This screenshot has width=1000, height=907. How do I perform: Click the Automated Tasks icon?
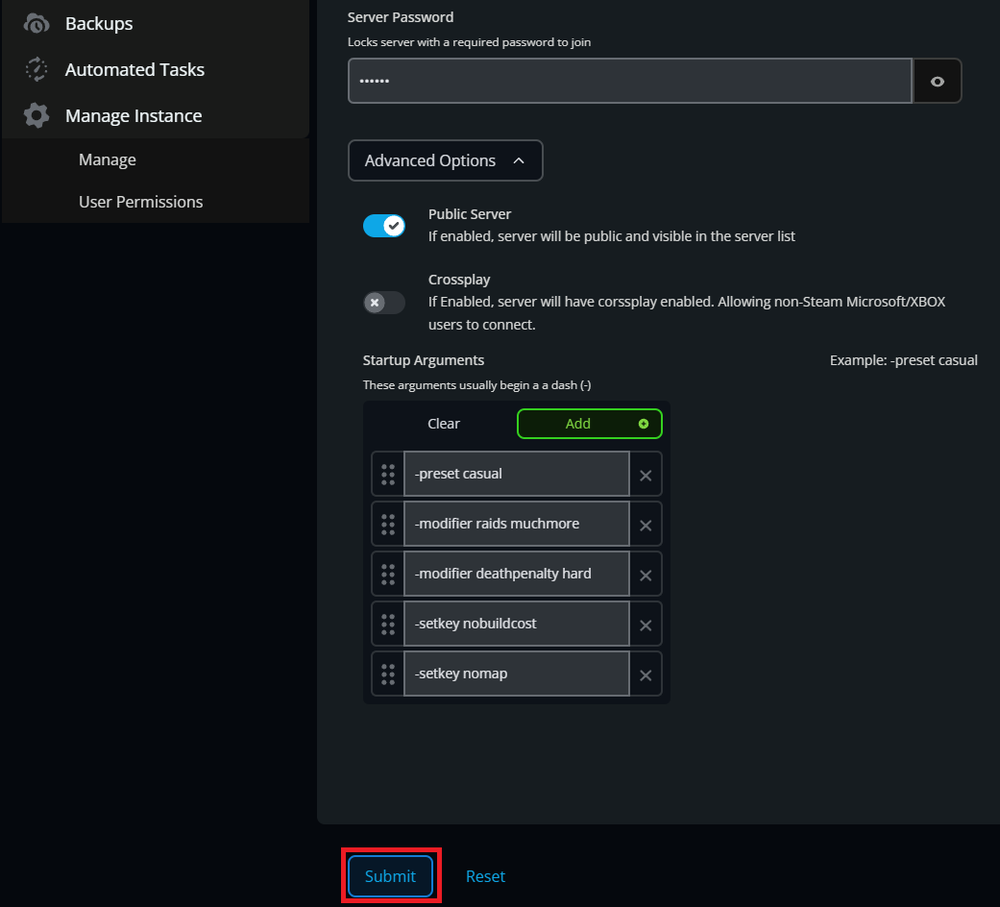[36, 69]
